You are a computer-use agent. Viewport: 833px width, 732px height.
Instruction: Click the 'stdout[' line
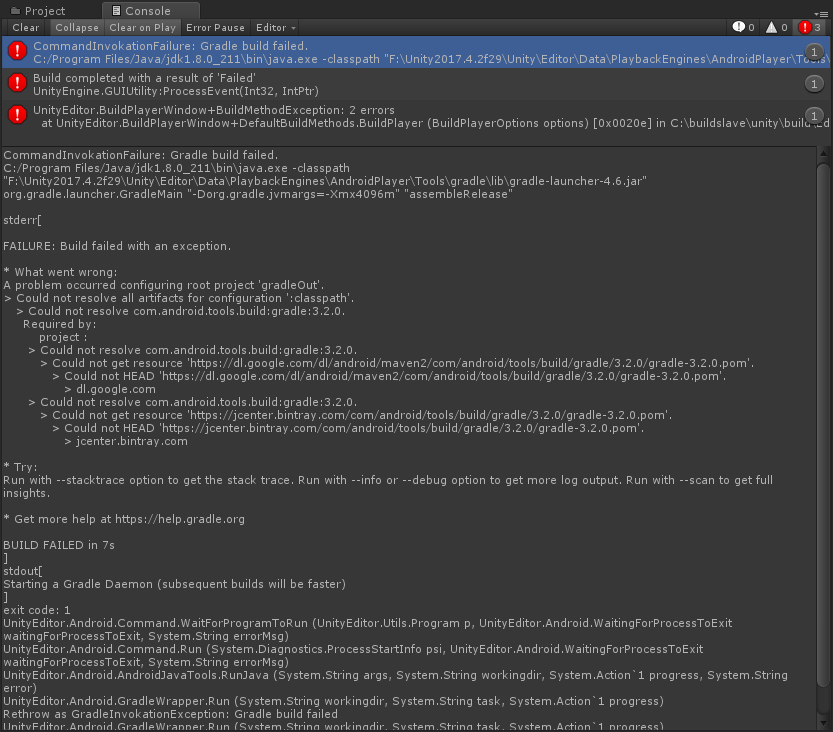pos(23,571)
